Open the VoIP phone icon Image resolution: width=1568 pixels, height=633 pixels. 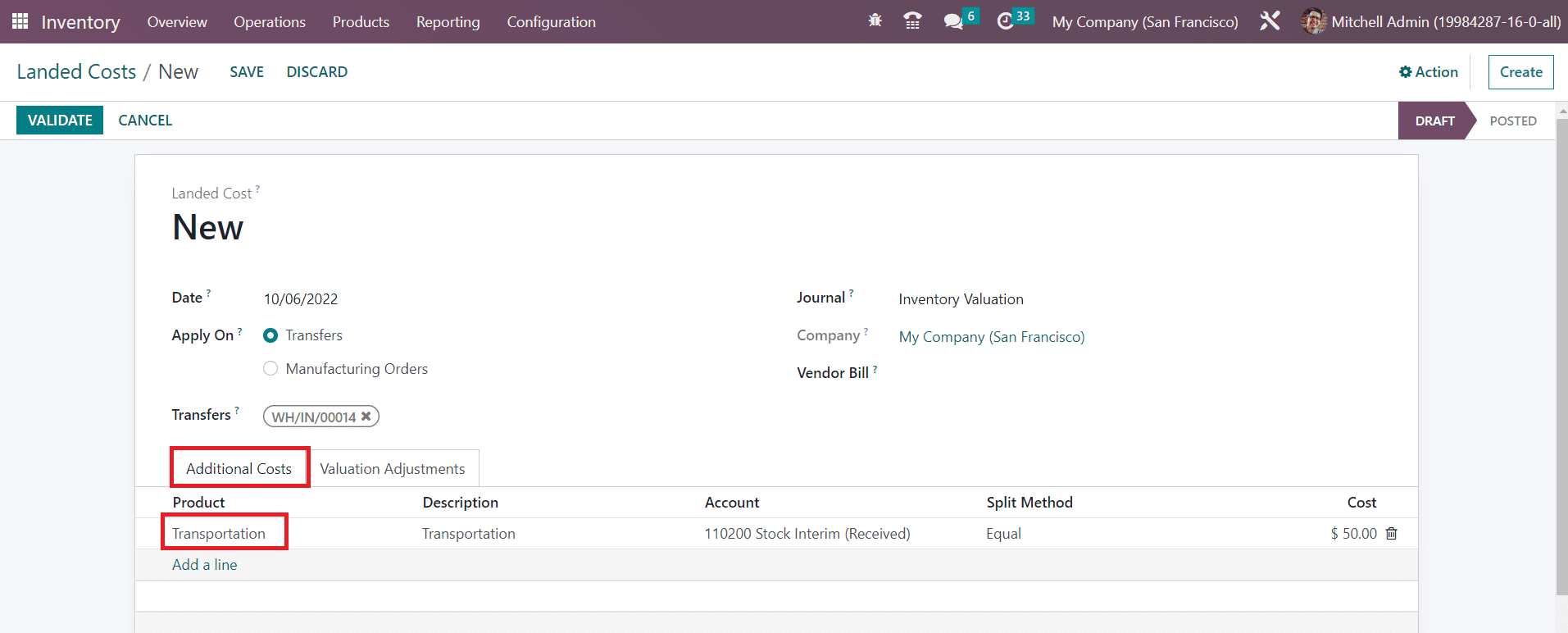click(912, 21)
